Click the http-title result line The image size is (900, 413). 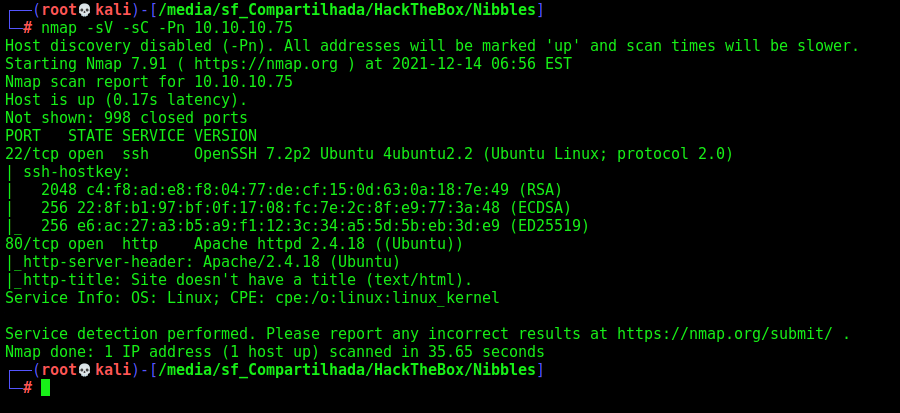239,280
